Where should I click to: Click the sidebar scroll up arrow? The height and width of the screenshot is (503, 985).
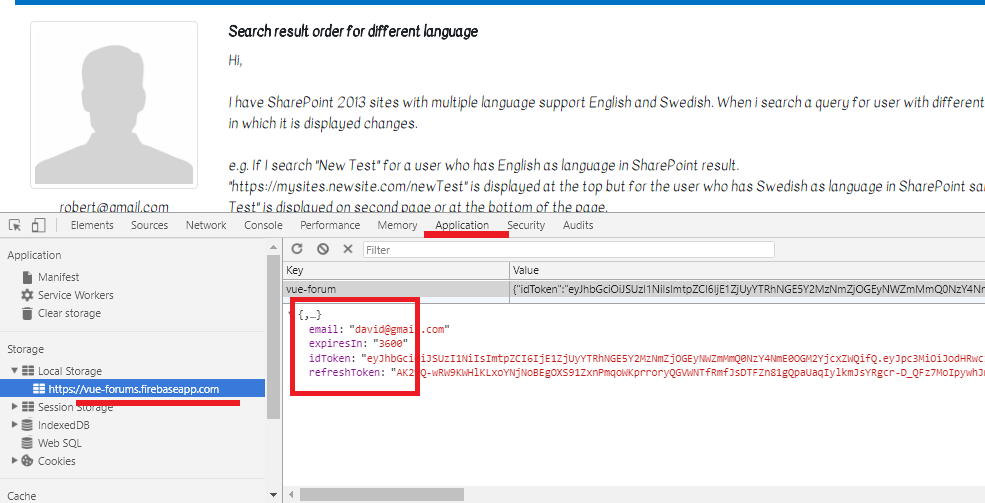pyautogui.click(x=273, y=247)
